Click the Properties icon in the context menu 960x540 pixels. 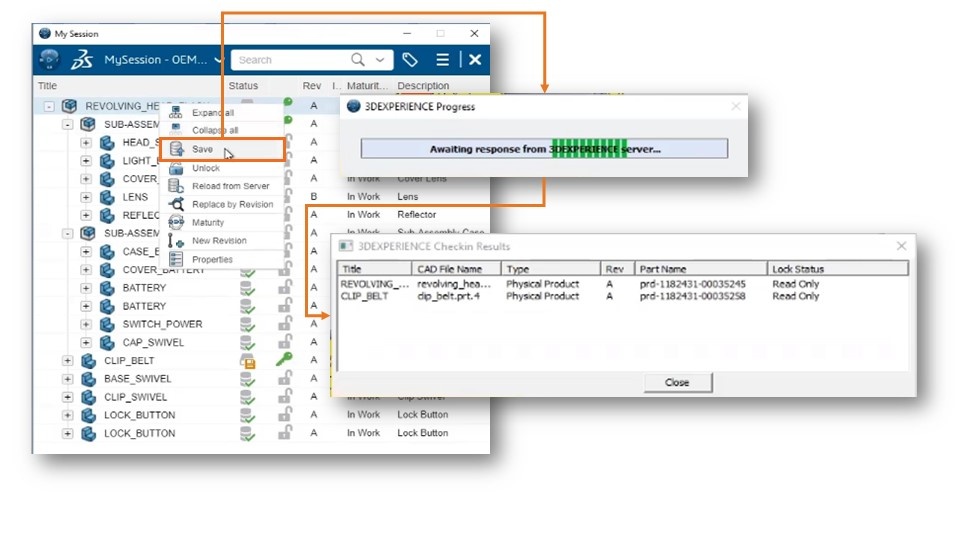[x=176, y=259]
